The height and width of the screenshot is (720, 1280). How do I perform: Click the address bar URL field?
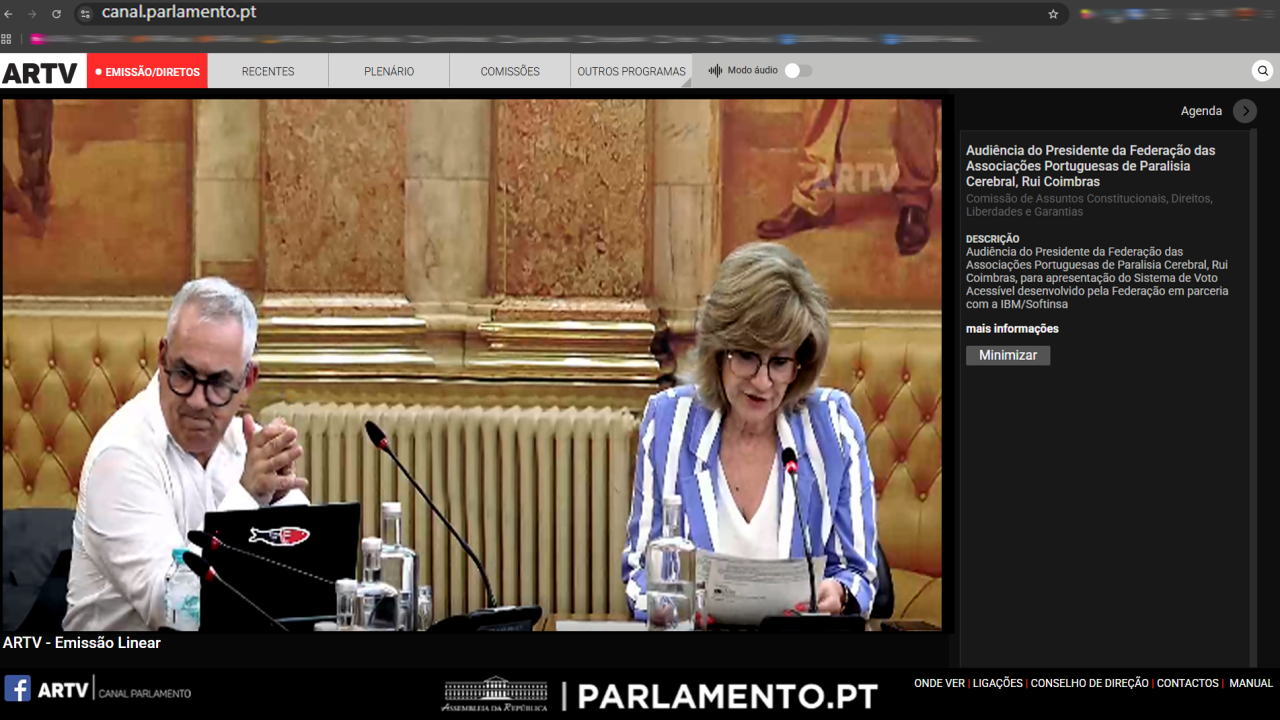(x=570, y=14)
